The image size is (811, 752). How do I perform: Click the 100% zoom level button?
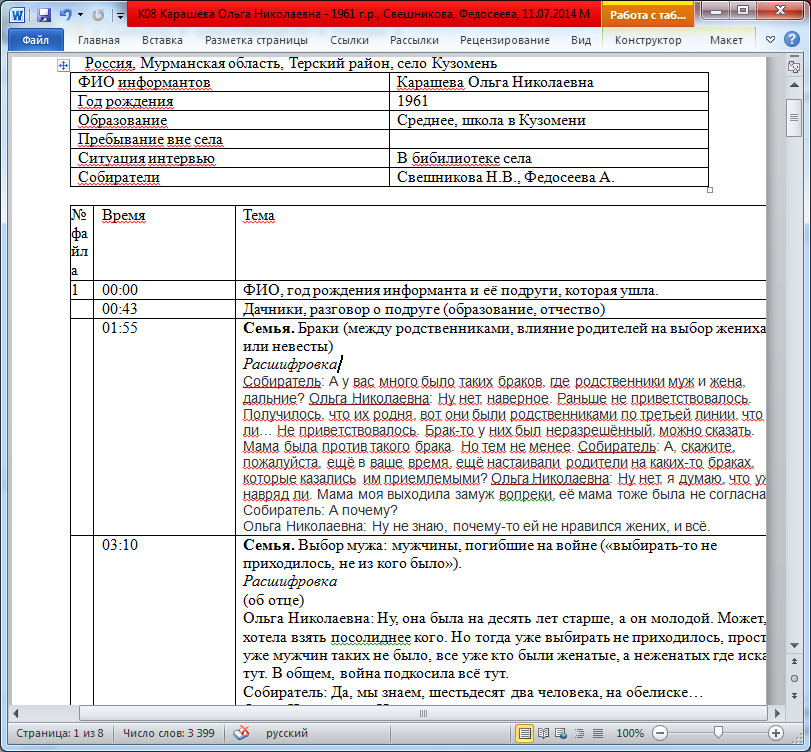631,733
